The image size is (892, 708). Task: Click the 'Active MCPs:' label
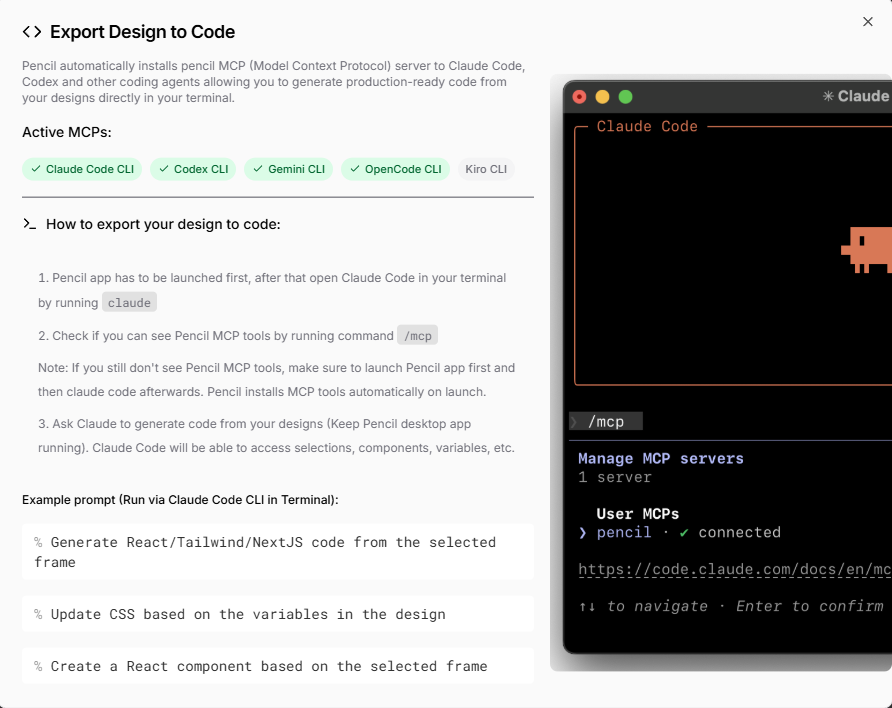pos(67,132)
